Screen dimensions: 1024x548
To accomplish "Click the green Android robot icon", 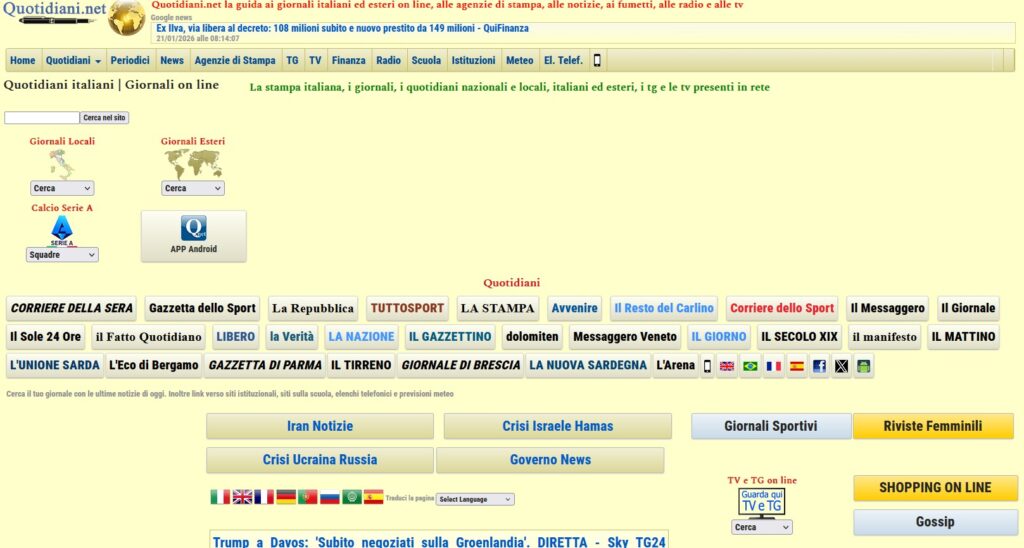I will coord(863,366).
